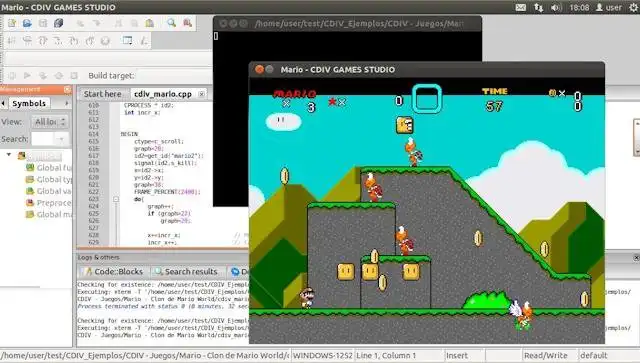Click the reserve item box in game

(x=427, y=98)
